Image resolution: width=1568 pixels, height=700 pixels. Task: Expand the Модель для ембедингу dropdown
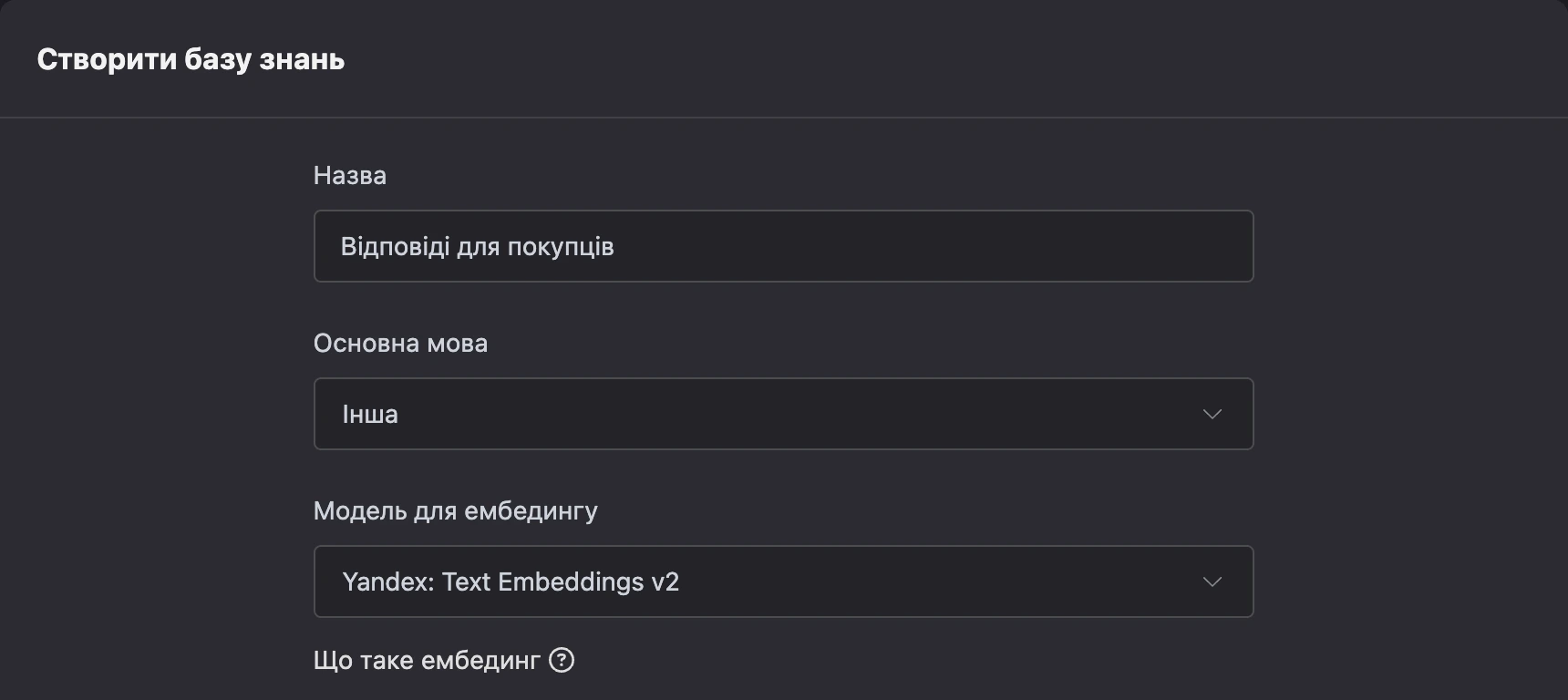pos(783,582)
